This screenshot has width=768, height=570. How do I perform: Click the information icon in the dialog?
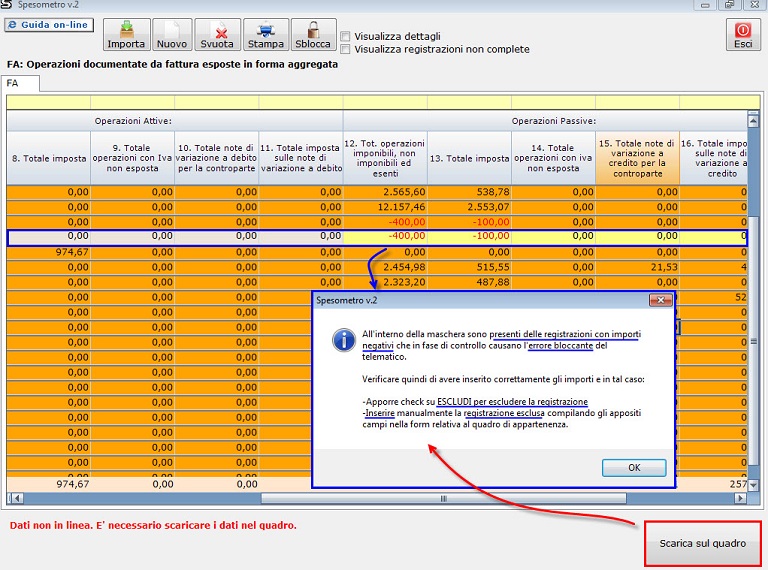pyautogui.click(x=344, y=340)
